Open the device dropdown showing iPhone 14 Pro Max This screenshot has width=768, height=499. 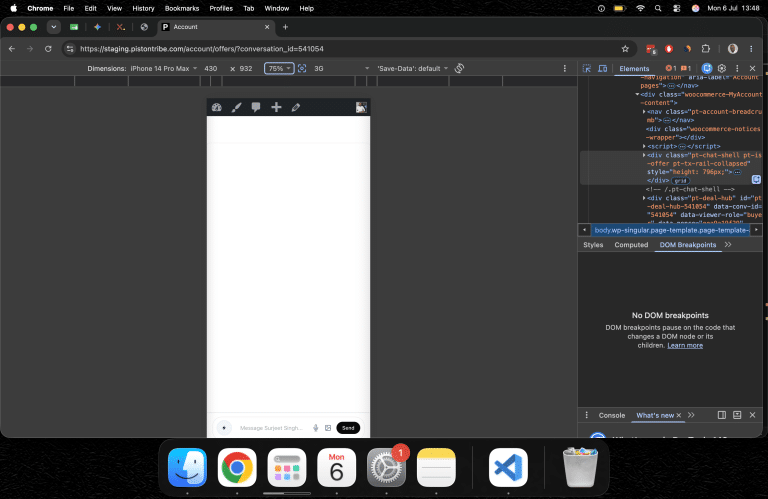tap(164, 69)
